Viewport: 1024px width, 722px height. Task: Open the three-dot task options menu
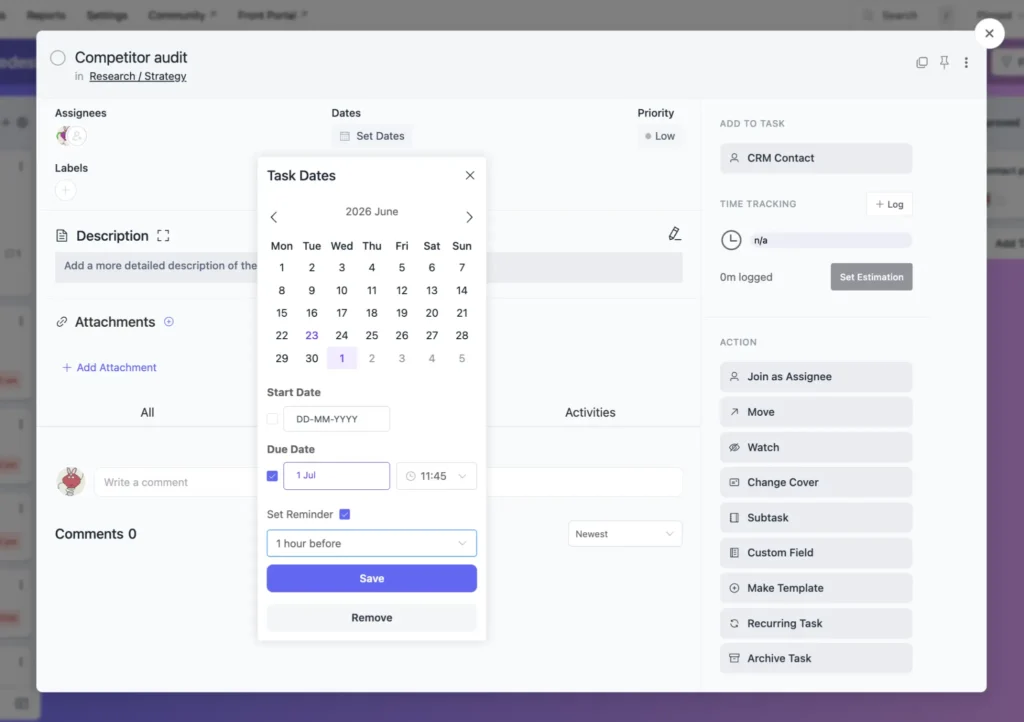[966, 63]
